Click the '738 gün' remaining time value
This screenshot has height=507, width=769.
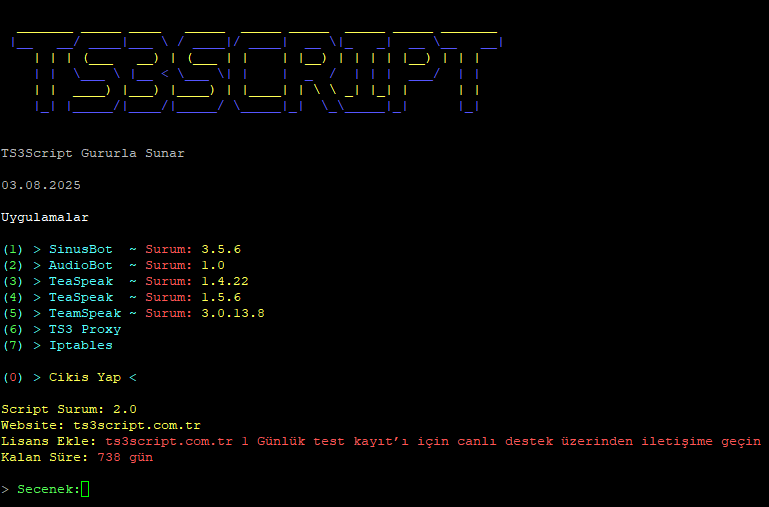click(125, 457)
